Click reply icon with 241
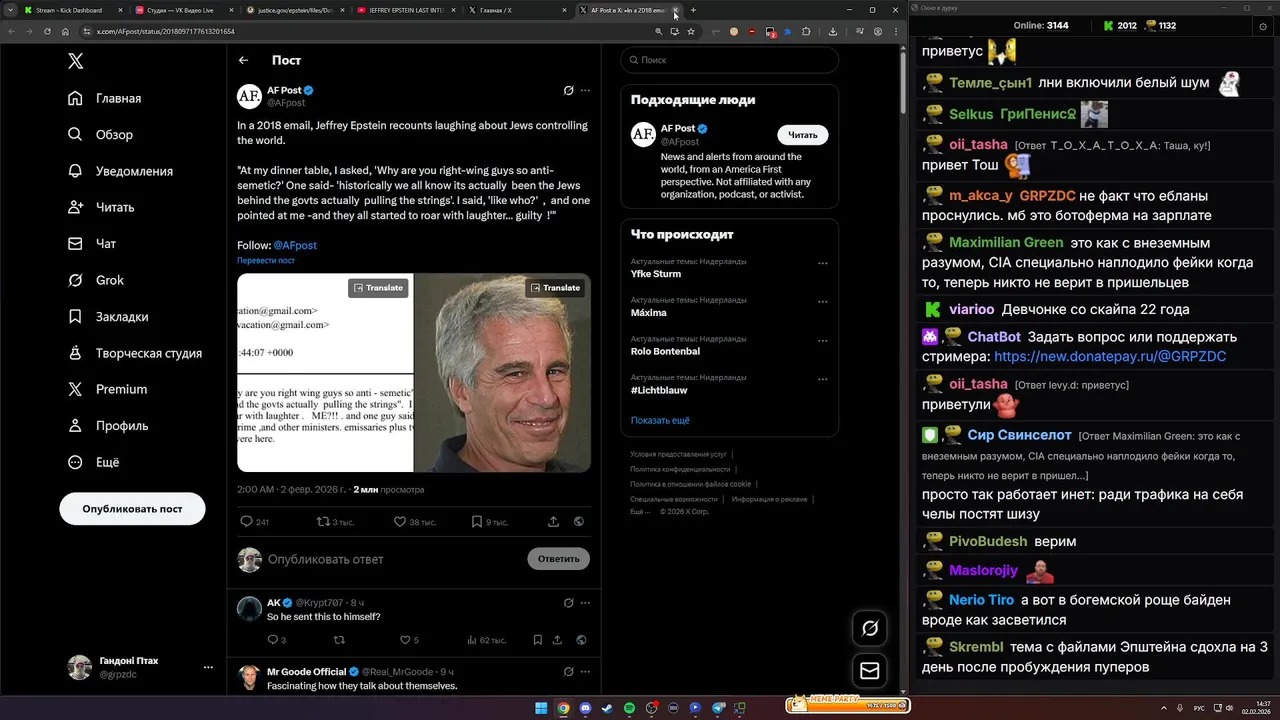 [247, 521]
